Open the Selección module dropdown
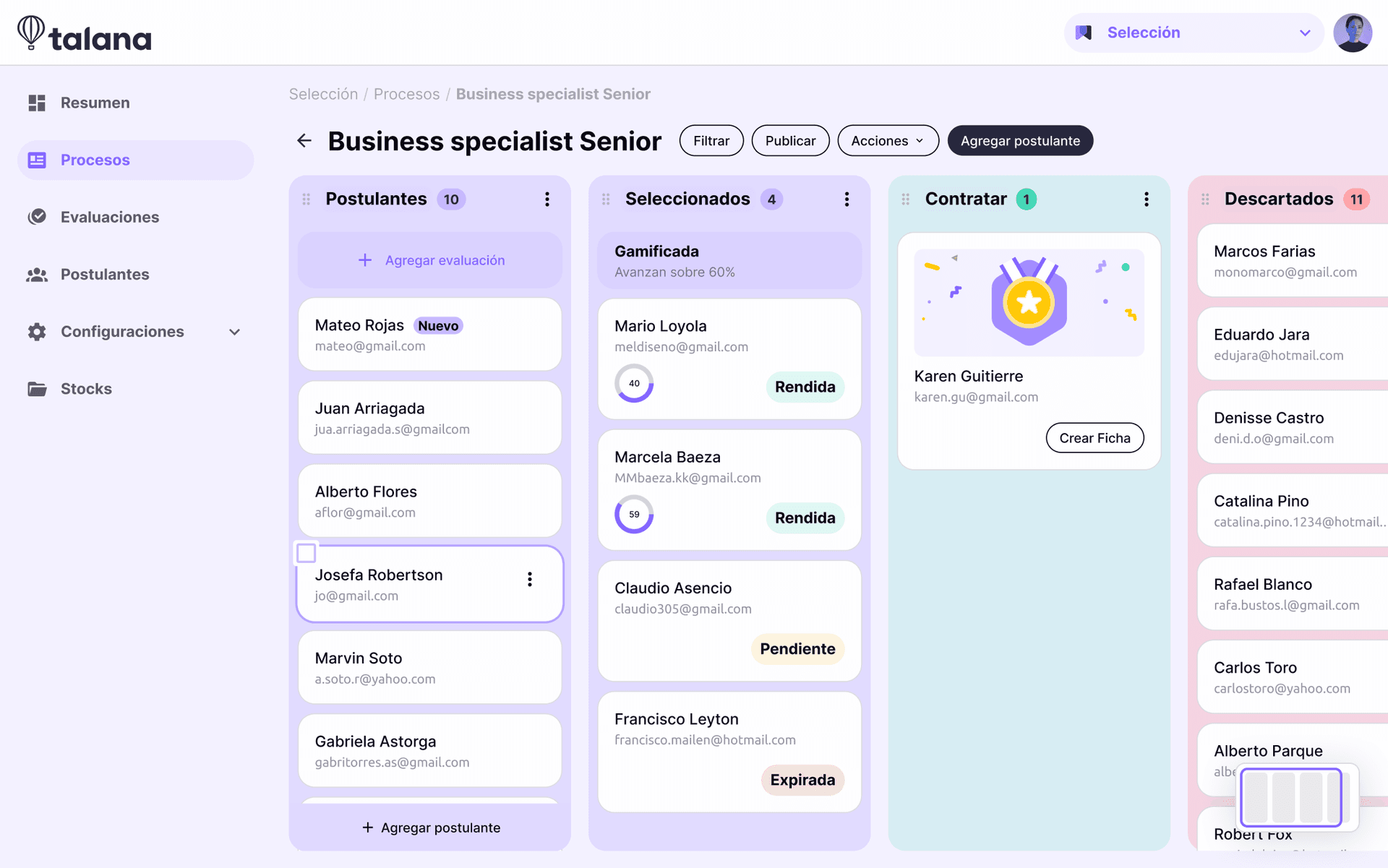This screenshot has height=868, width=1388. click(x=1193, y=33)
